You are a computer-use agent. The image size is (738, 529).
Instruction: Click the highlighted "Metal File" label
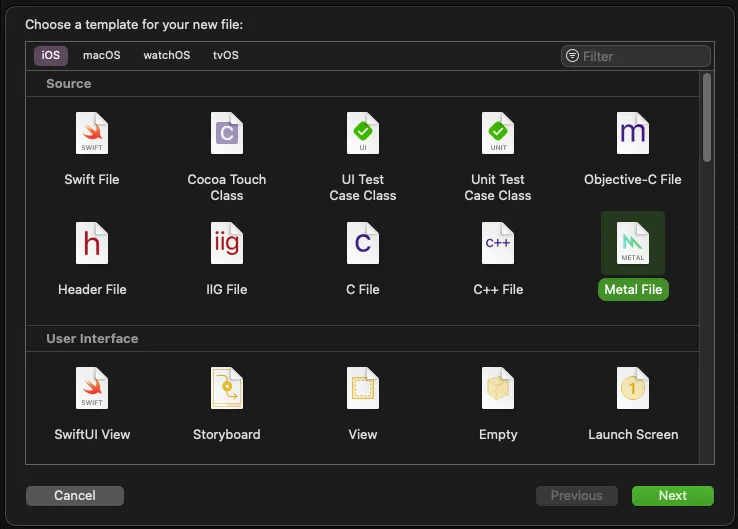point(633,289)
